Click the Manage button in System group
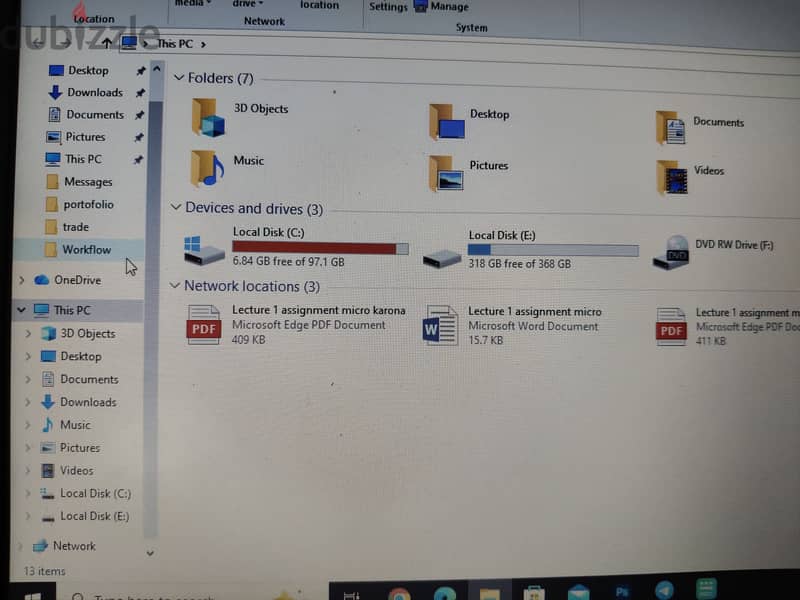 pos(442,7)
